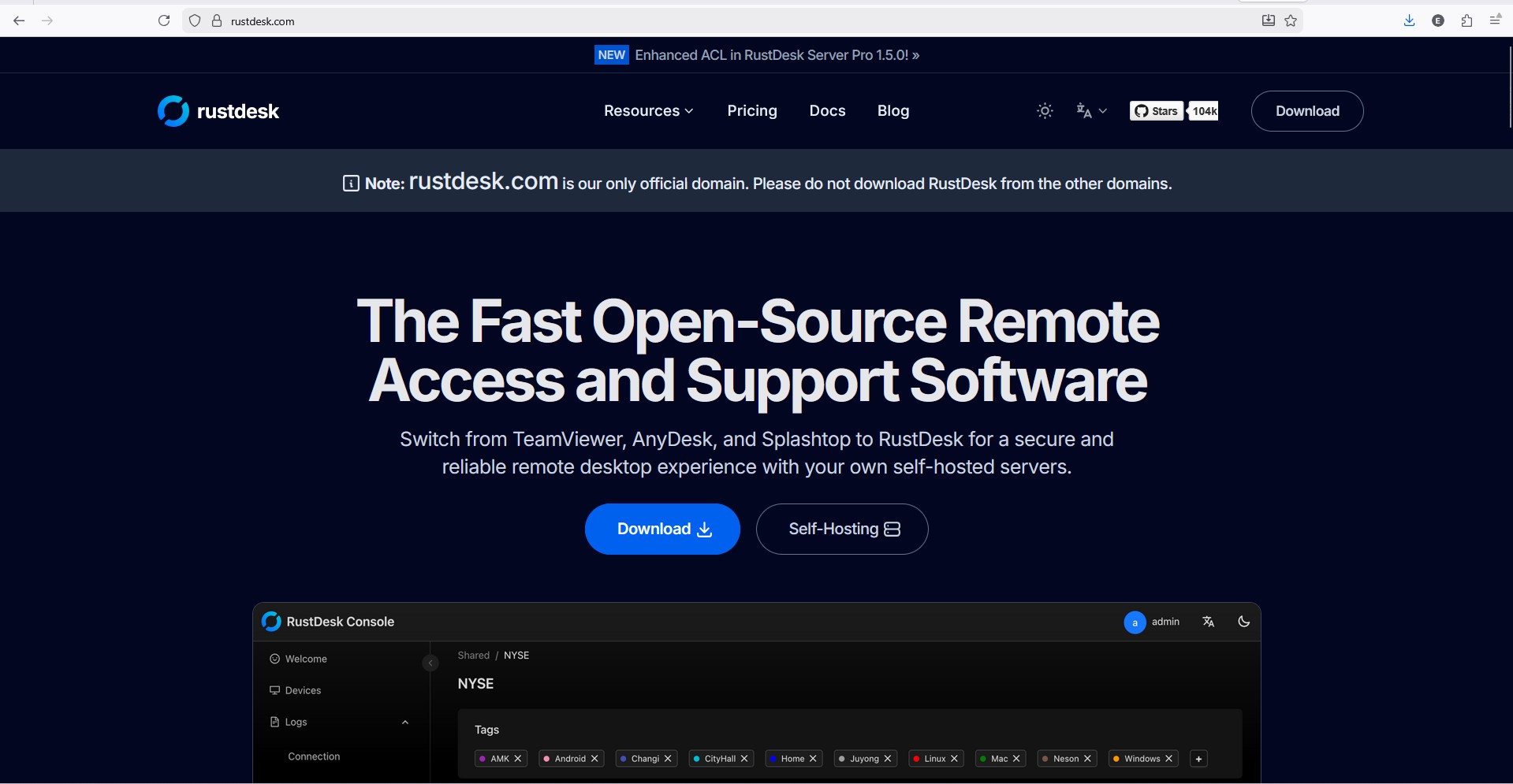1513x784 pixels.
Task: Click the blue Download call-to-action button
Action: 661,529
